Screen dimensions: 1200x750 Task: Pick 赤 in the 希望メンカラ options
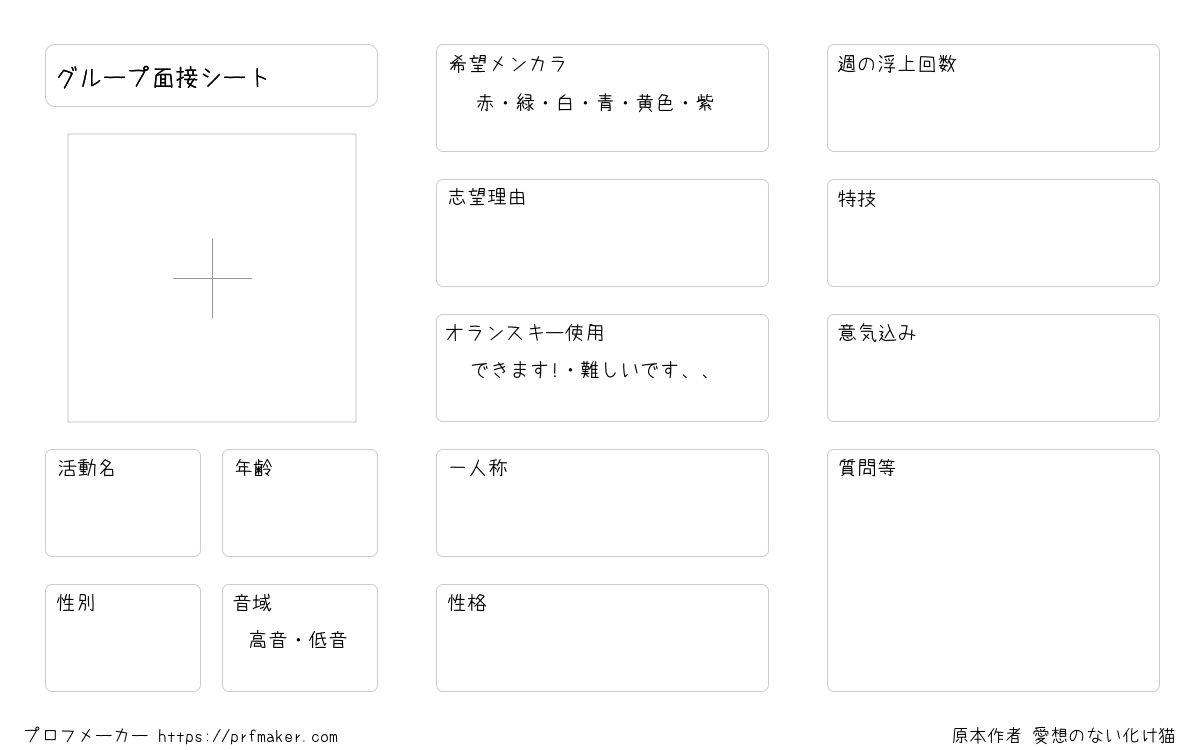[486, 103]
